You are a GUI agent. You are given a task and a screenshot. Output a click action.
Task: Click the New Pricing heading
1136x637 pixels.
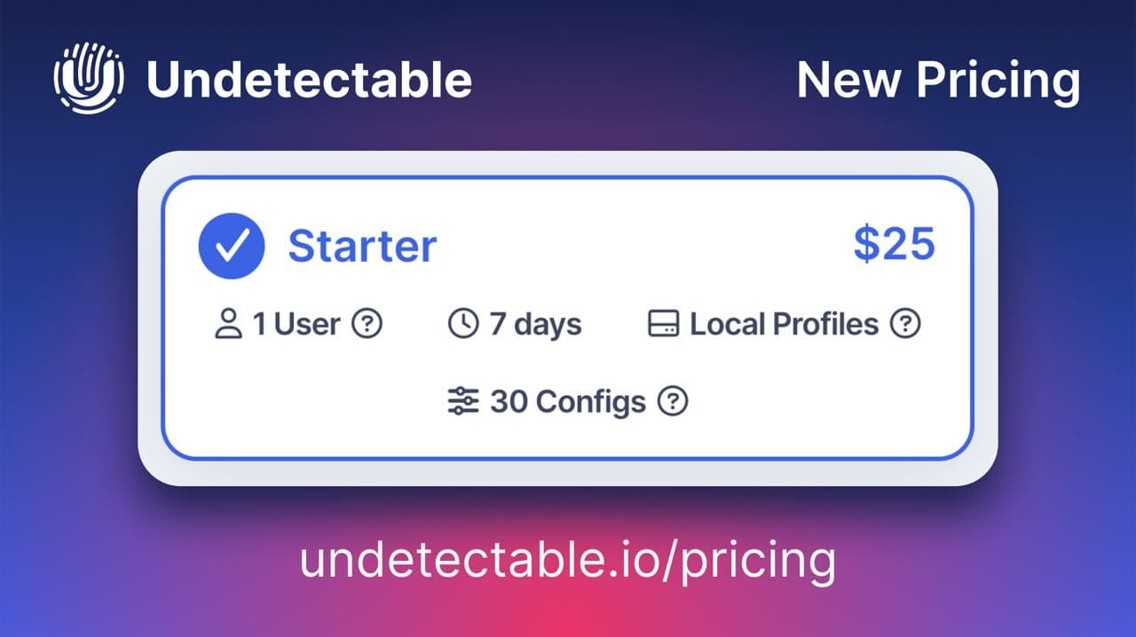(938, 80)
